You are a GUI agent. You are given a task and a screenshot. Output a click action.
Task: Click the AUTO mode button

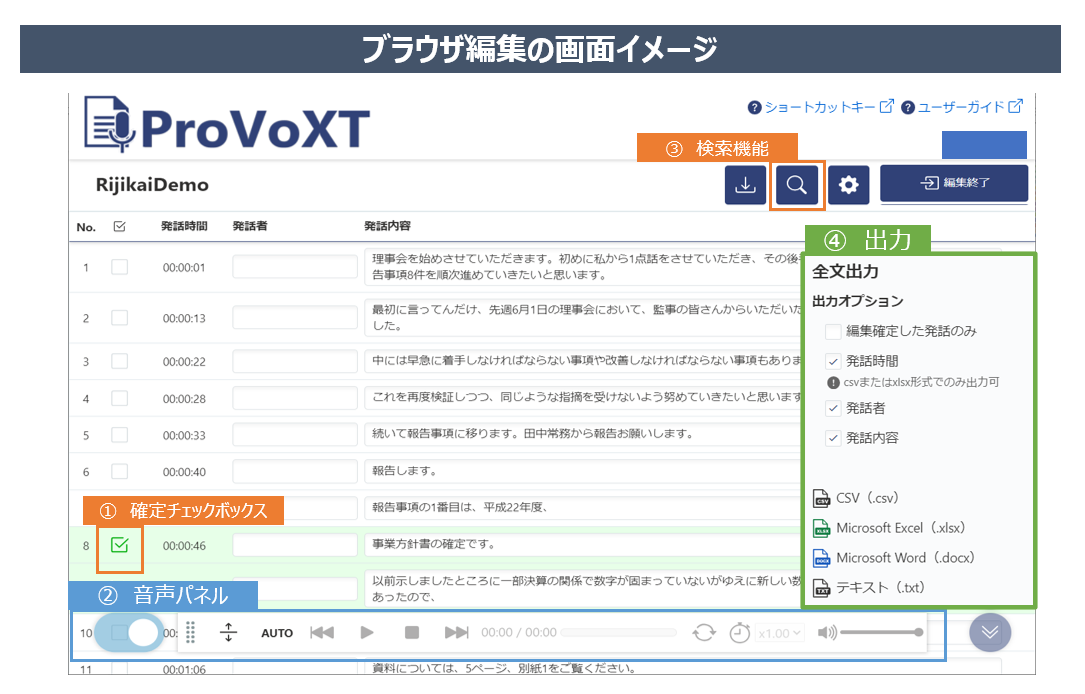[277, 633]
